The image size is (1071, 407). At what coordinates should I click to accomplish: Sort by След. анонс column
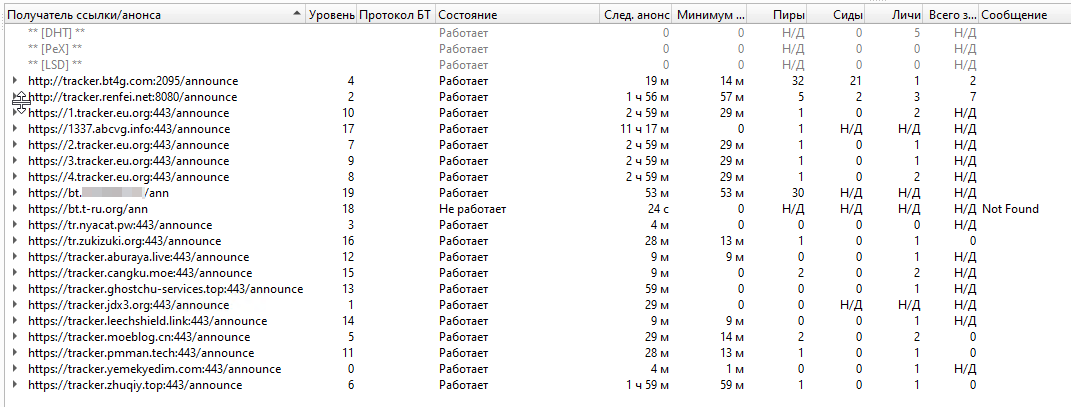[637, 16]
